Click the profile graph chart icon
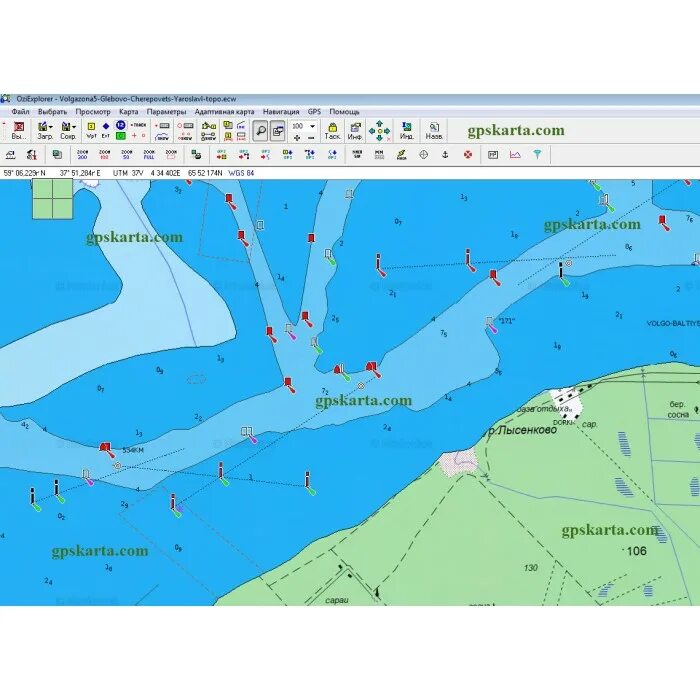The height and width of the screenshot is (700, 700). click(x=515, y=154)
